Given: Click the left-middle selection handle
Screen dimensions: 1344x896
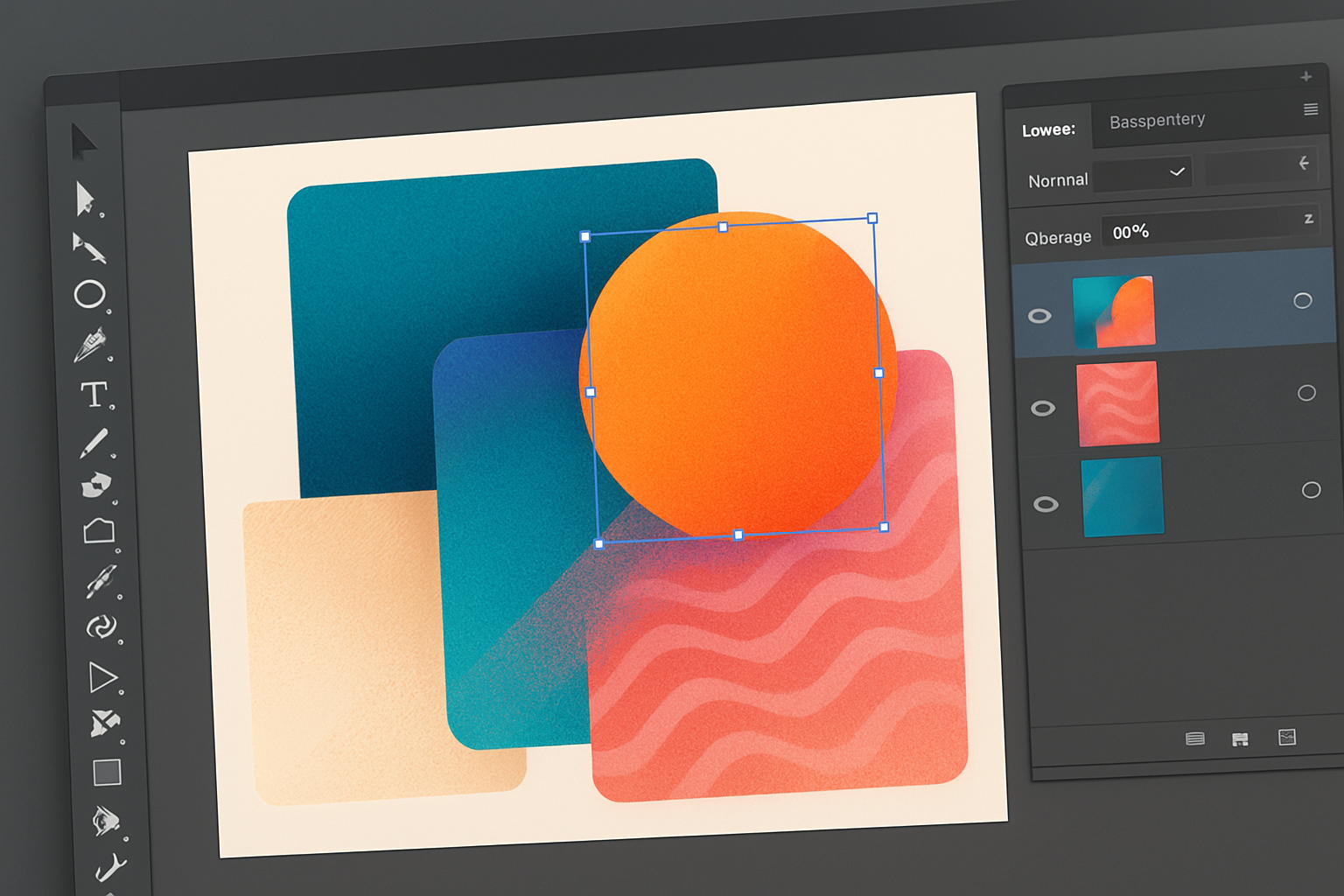Looking at the screenshot, I should point(591,392).
